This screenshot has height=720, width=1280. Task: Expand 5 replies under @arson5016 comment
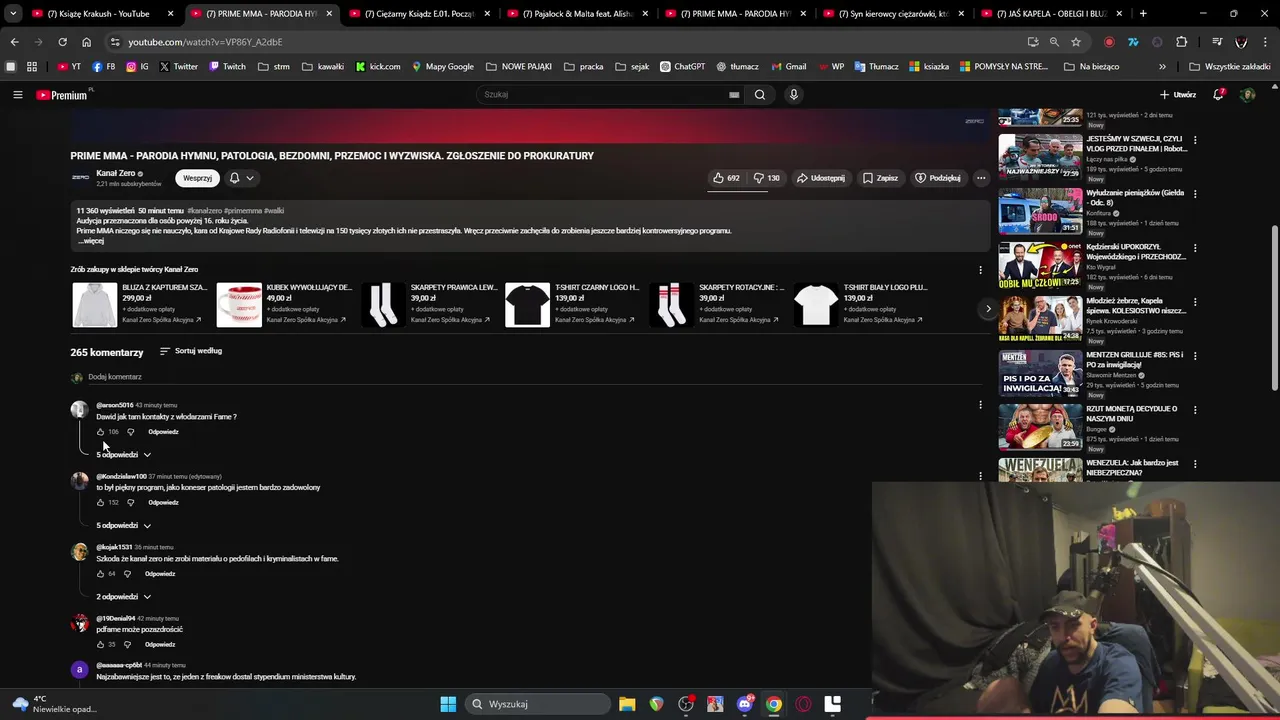coord(123,455)
